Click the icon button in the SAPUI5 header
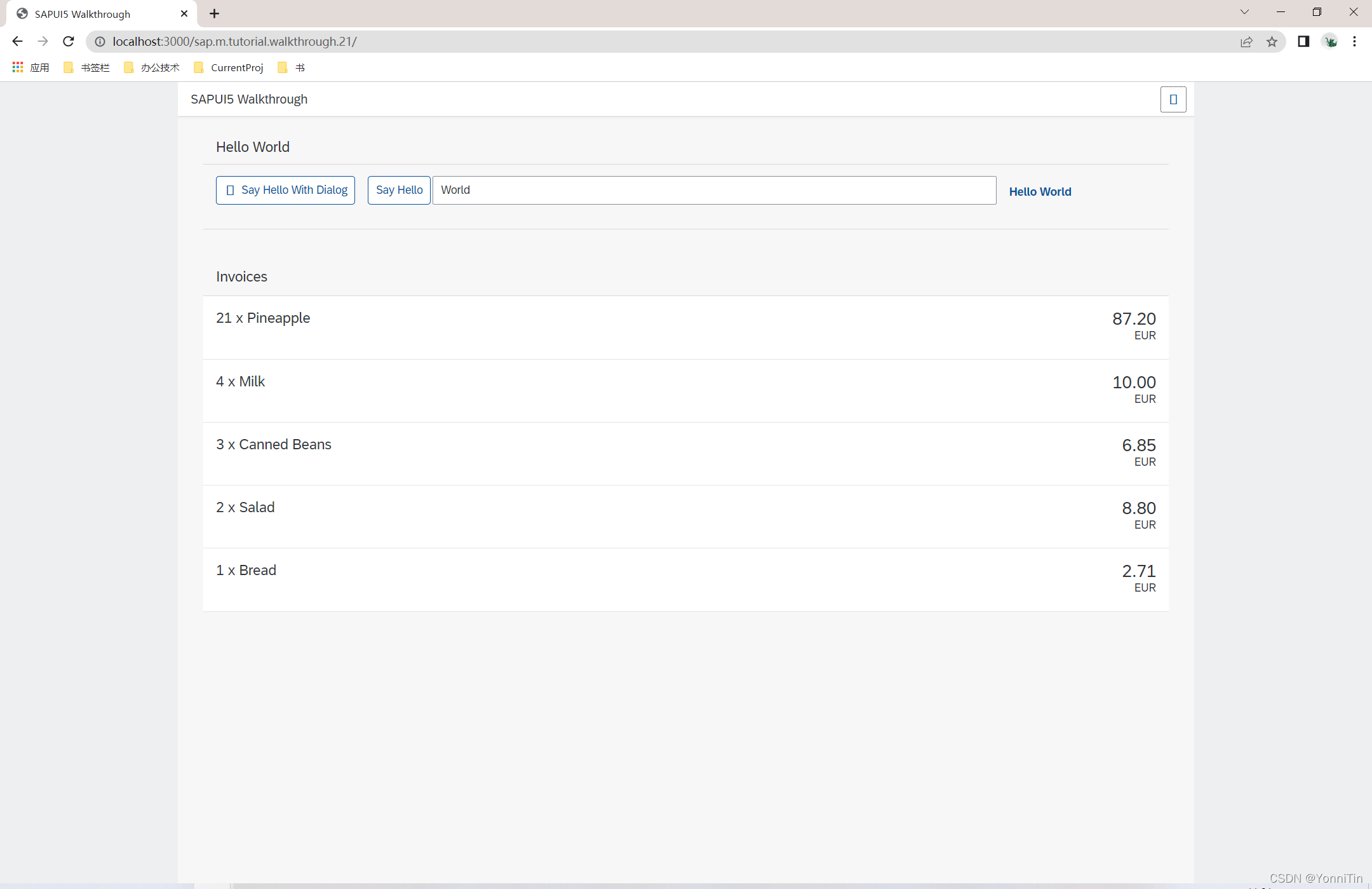1372x889 pixels. click(1173, 99)
